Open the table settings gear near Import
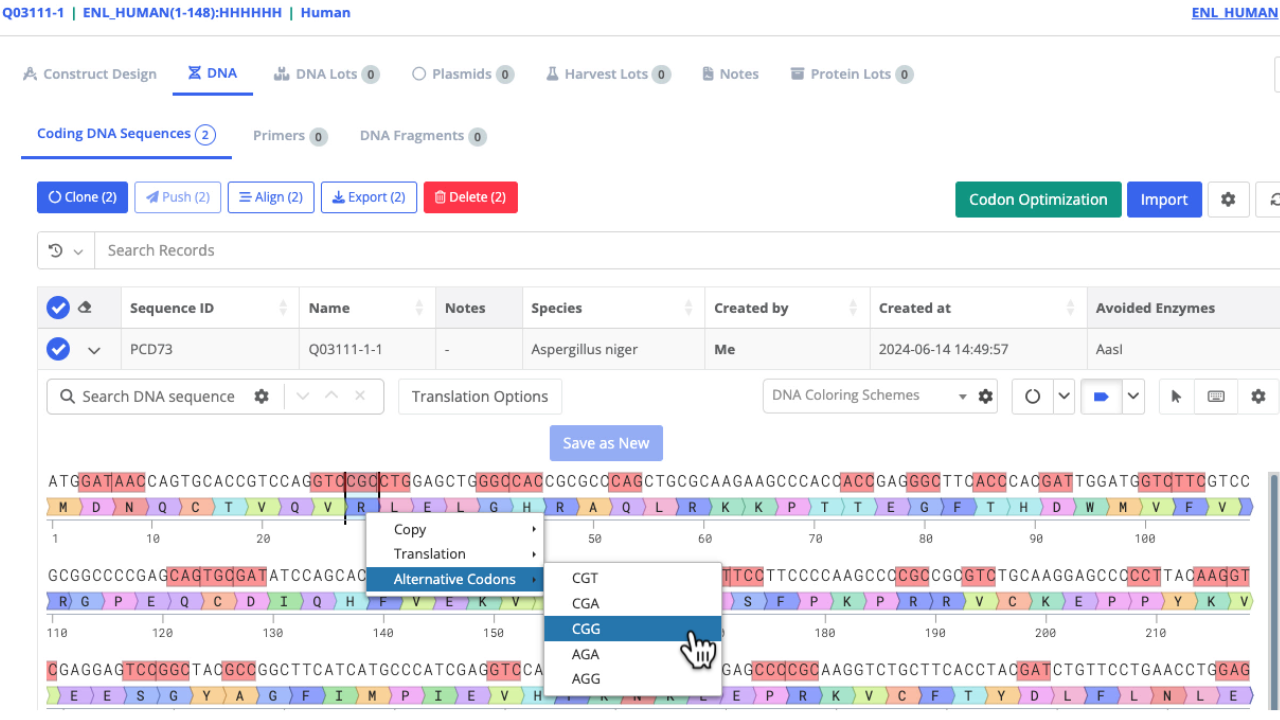 pos(1228,199)
